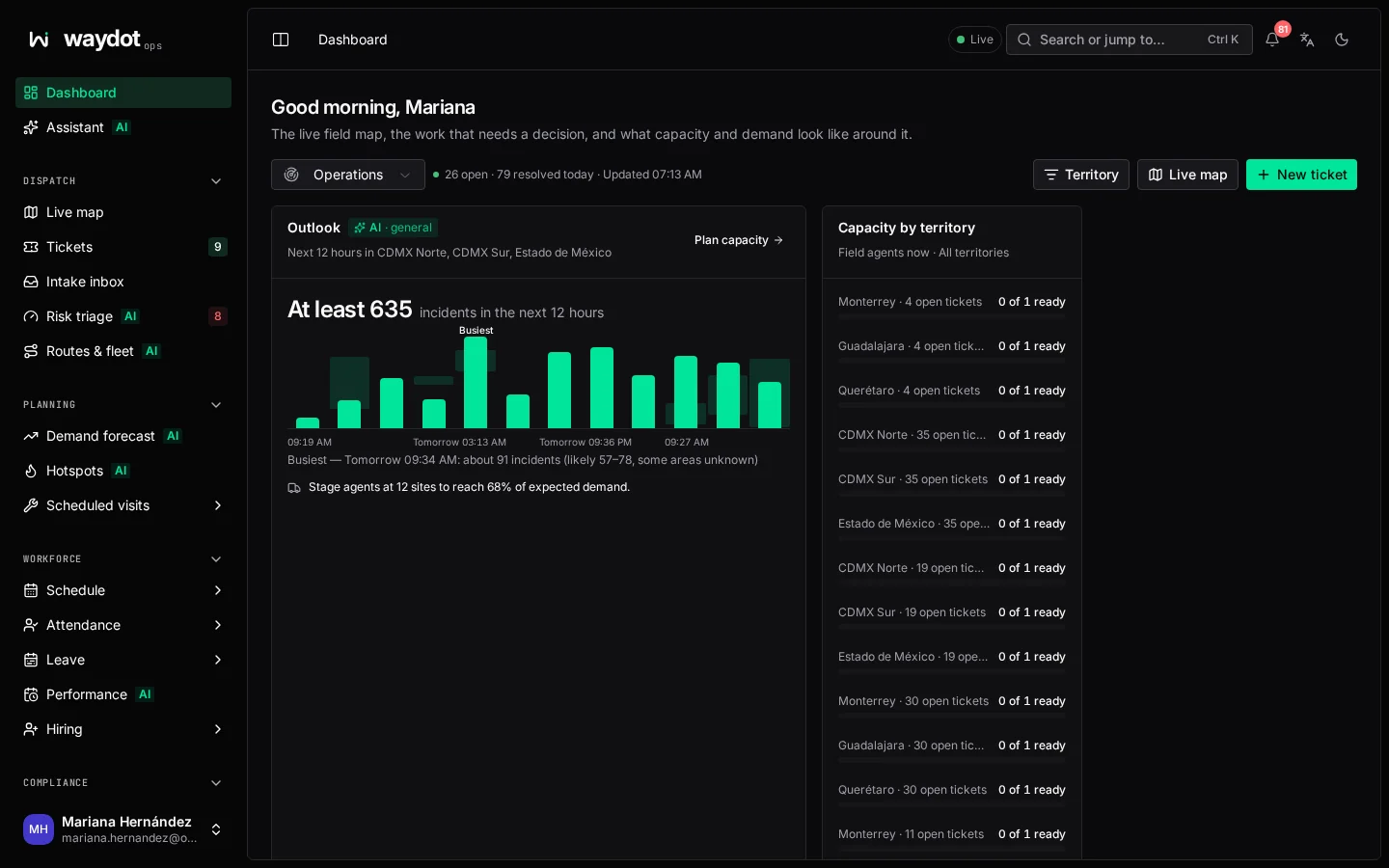The width and height of the screenshot is (1389, 868).
Task: Click the stage agents recommendation text
Action: click(469, 487)
